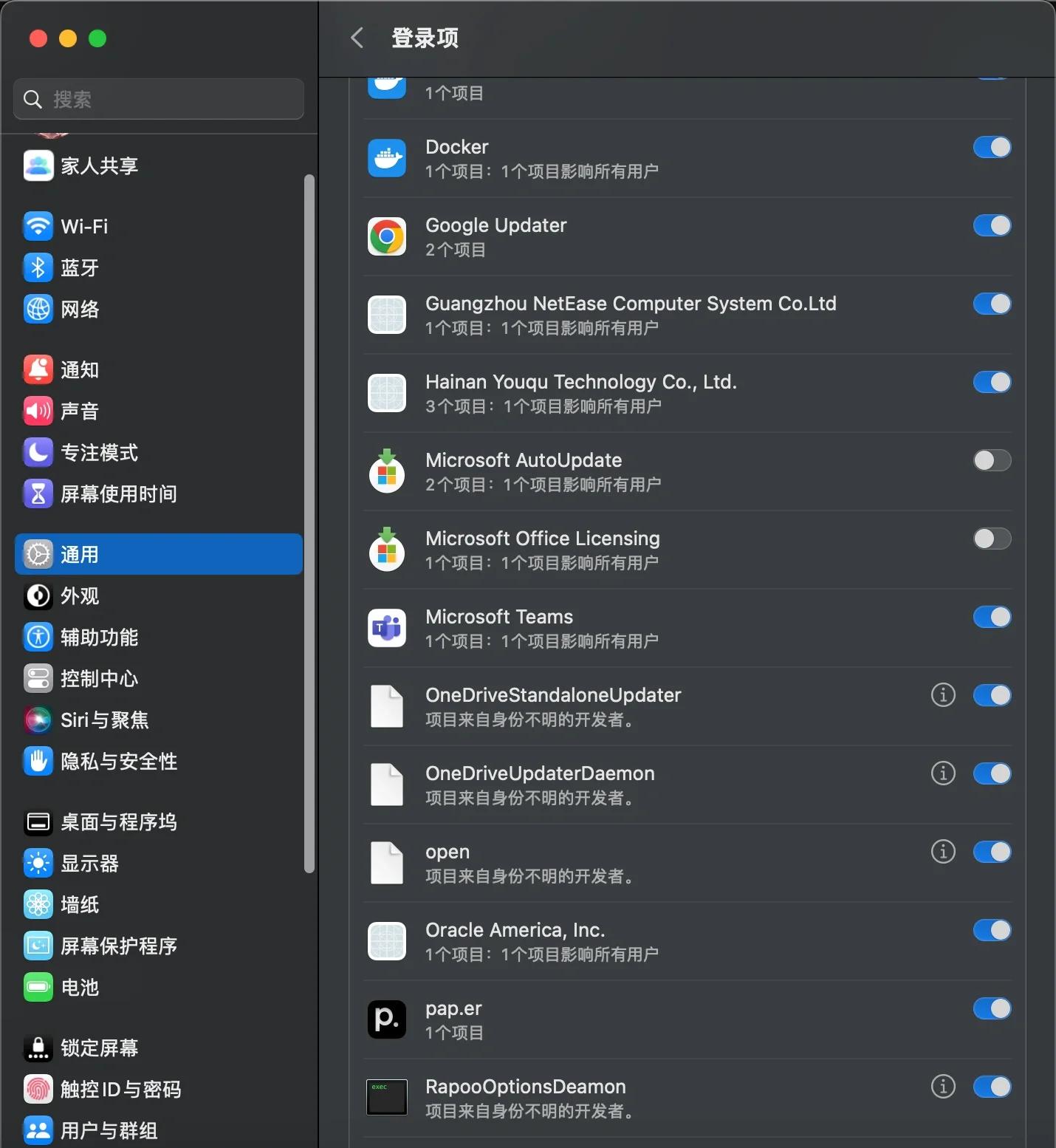
Task: Click the sidebar vertical scrollbar
Action: (x=309, y=524)
